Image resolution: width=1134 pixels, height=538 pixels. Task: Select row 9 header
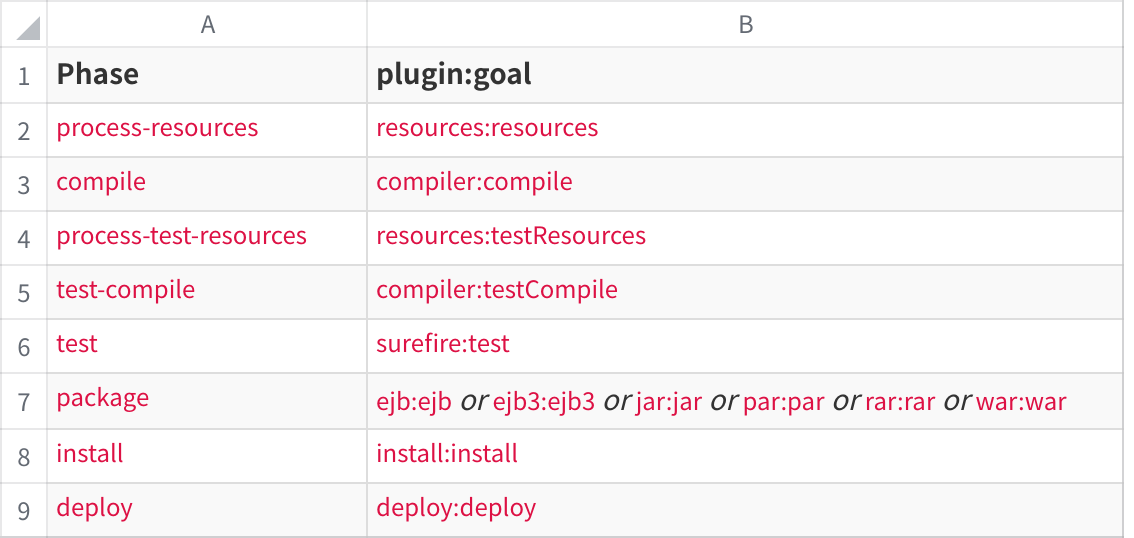[x=24, y=510]
